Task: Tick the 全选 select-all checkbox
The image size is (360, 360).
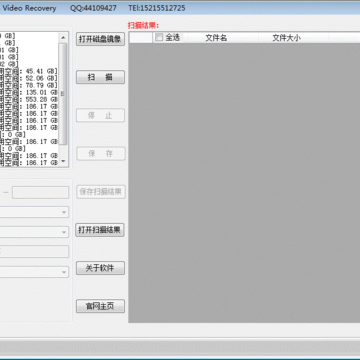Action: click(159, 38)
